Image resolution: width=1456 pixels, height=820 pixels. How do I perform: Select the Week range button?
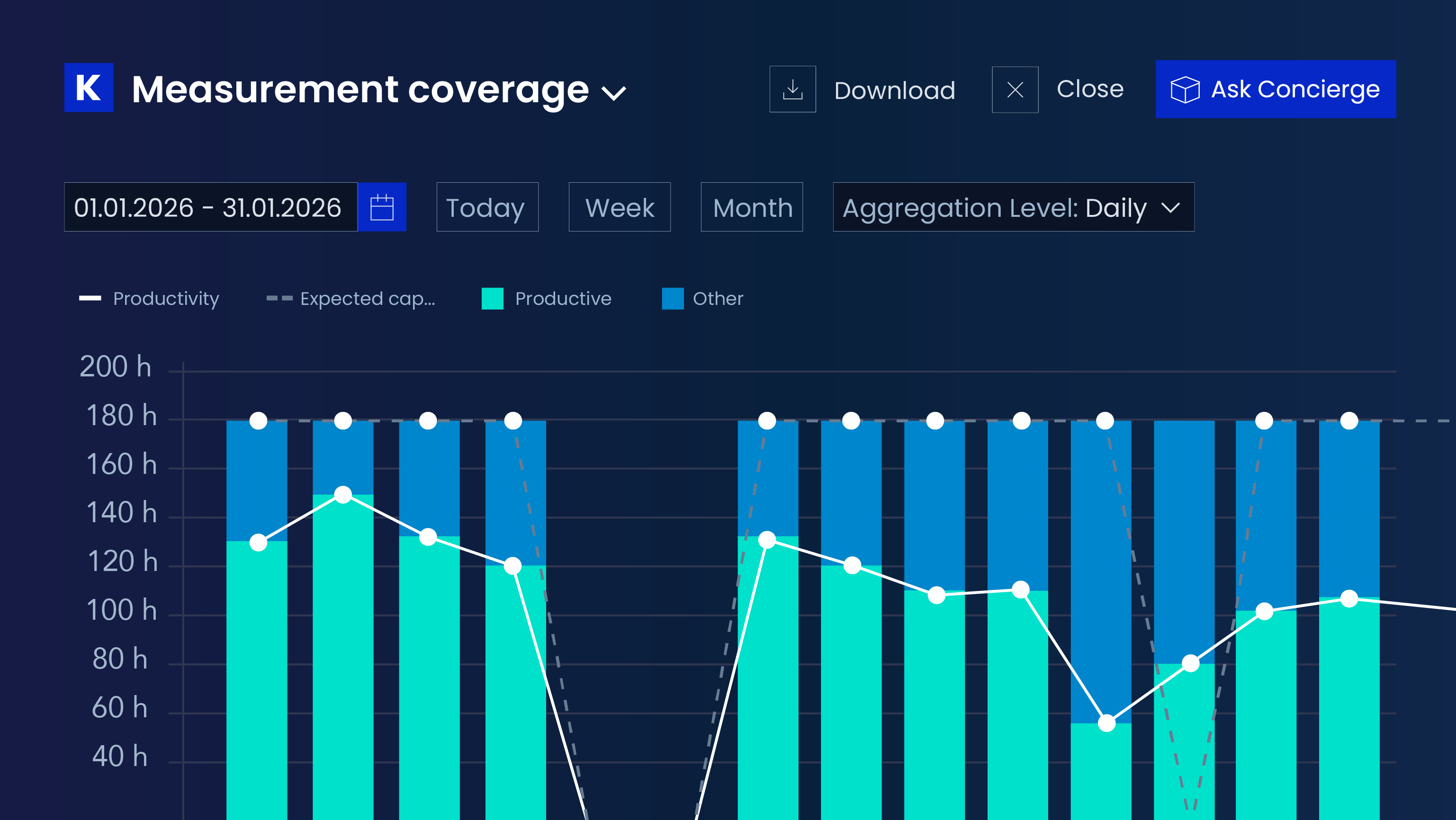pyautogui.click(x=620, y=207)
